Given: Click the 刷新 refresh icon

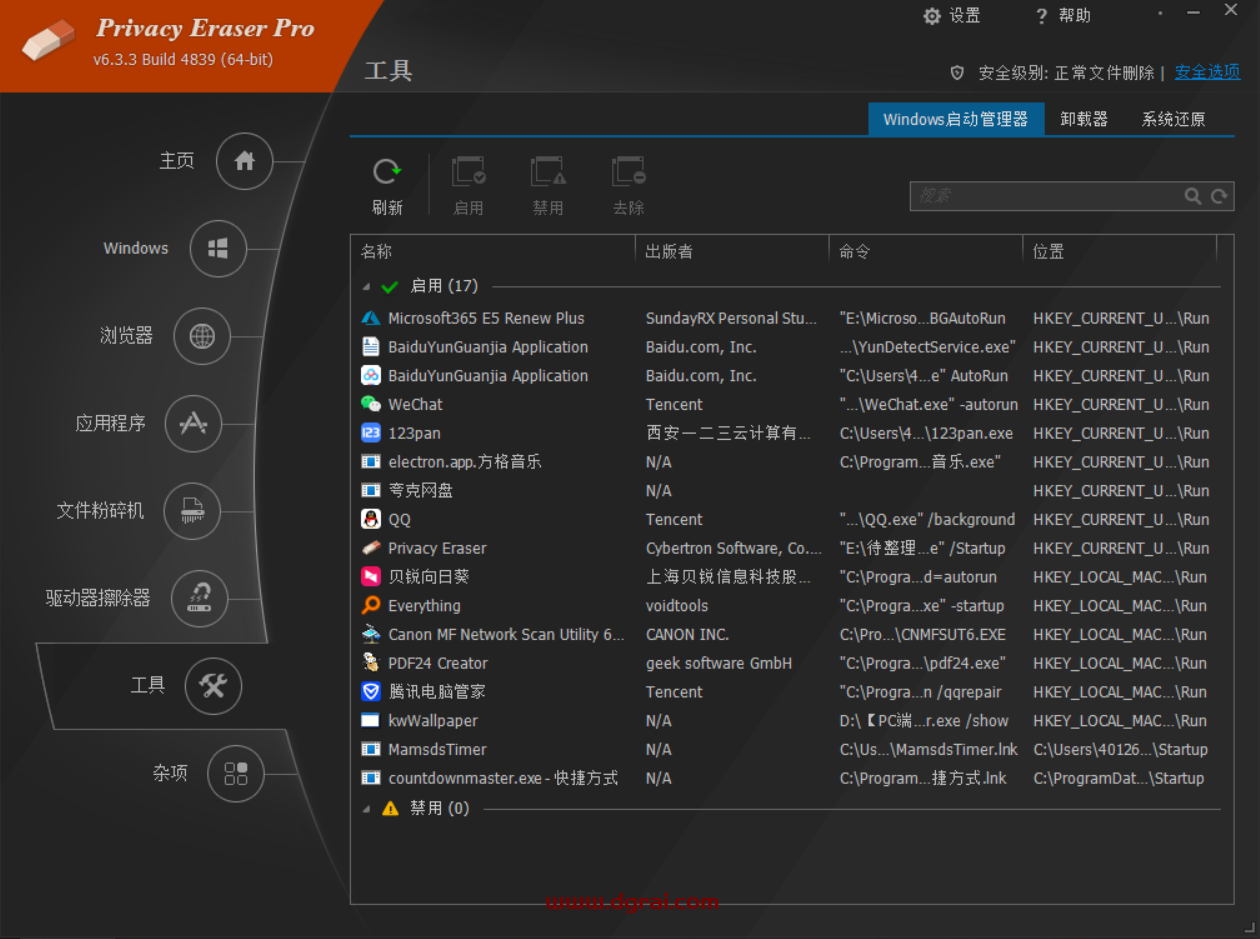Looking at the screenshot, I should point(387,172).
